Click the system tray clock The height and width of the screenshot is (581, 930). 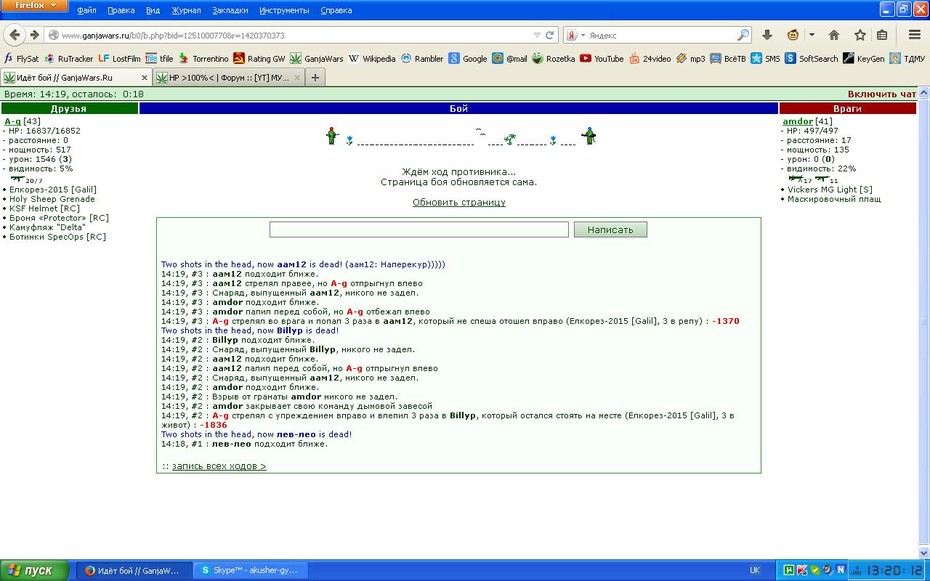[893, 570]
